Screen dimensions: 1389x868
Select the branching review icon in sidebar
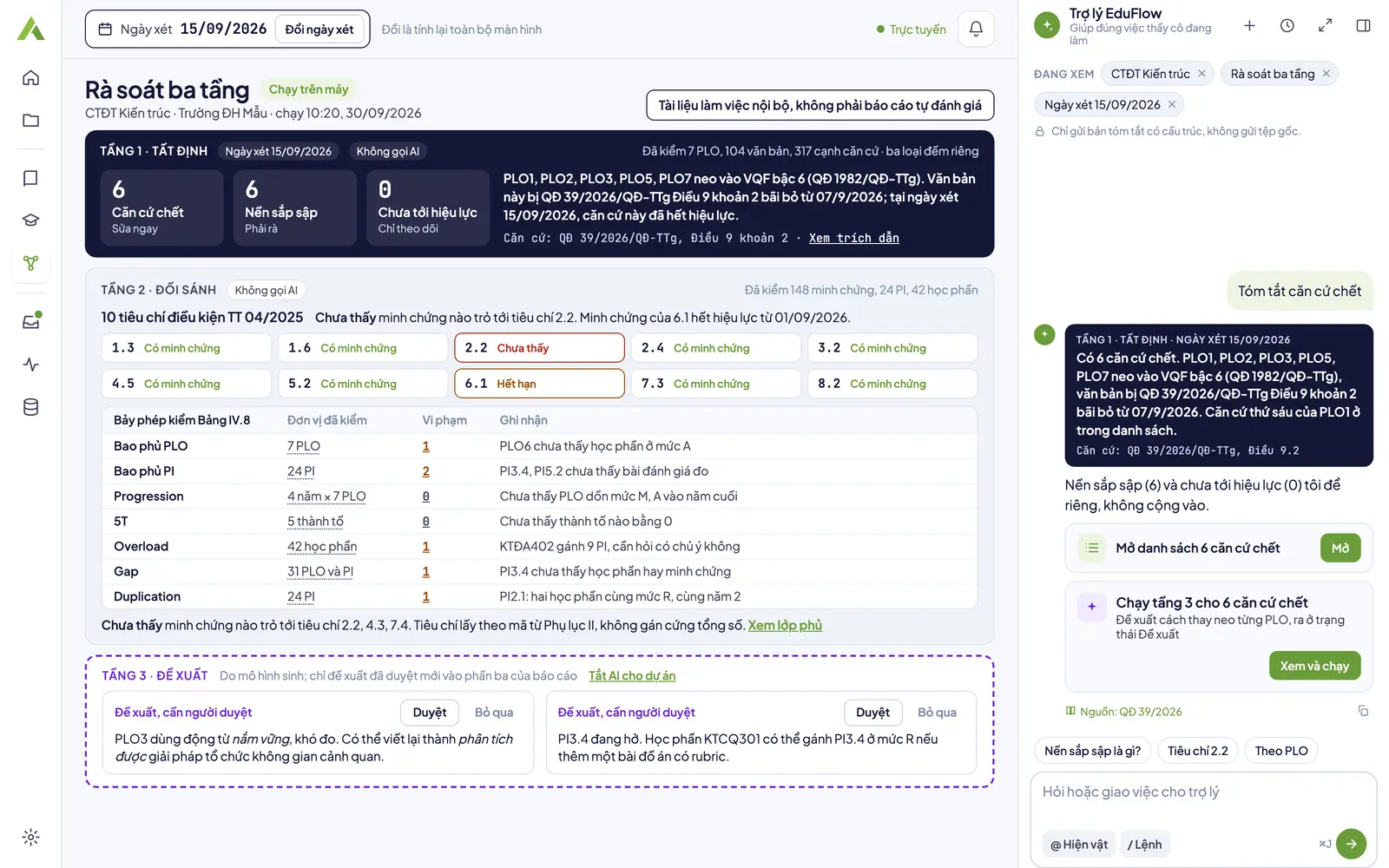[x=30, y=263]
